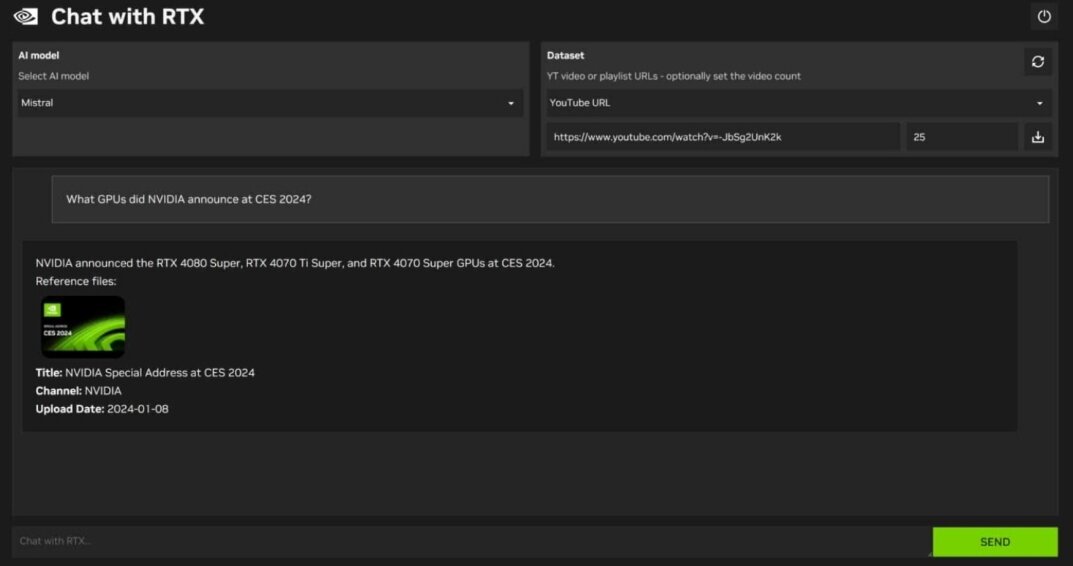Click the download video transcripts icon

click(x=1037, y=137)
